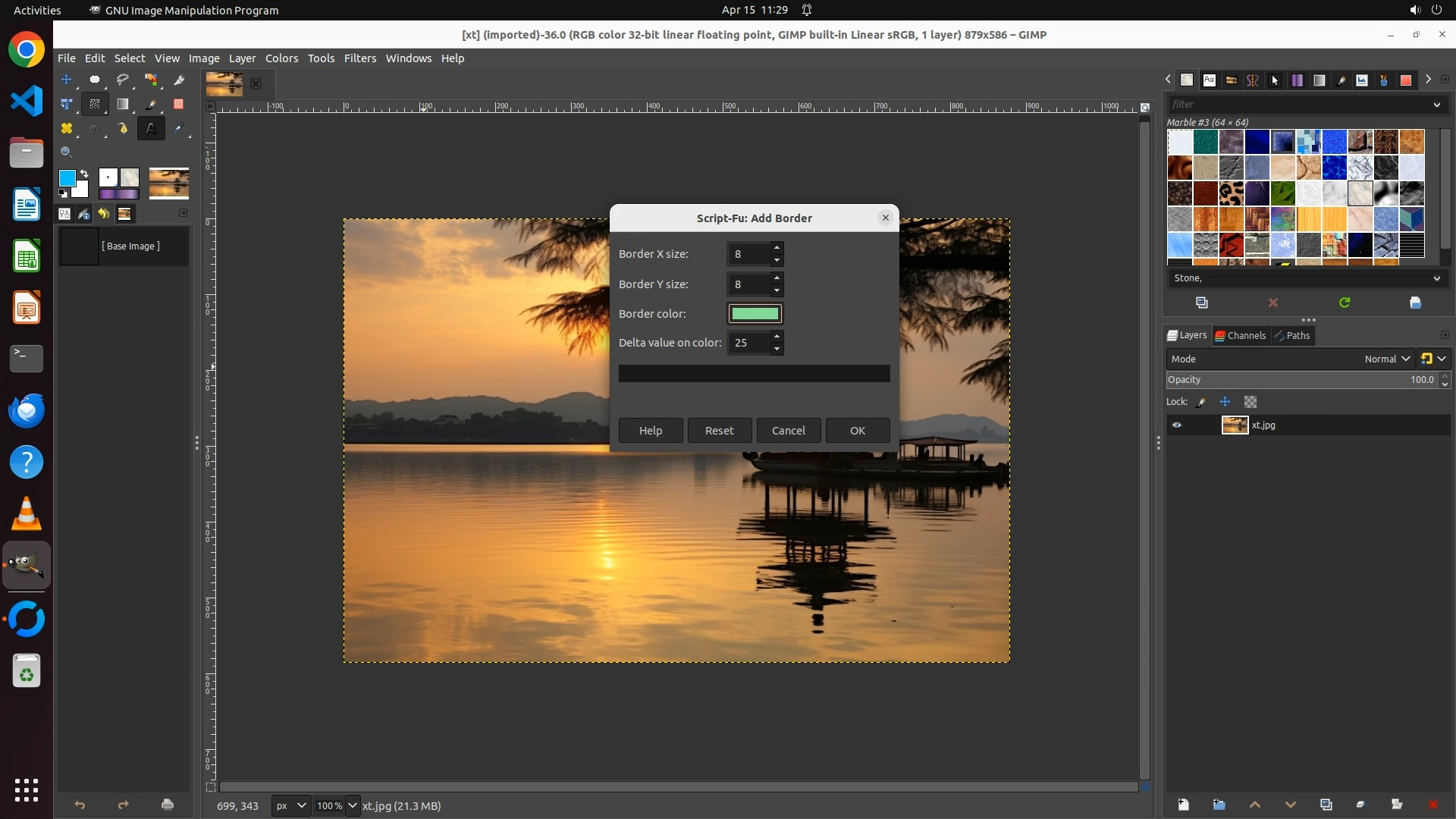Select the Paintbrush tool
This screenshot has height=819, width=1456.
[150, 104]
